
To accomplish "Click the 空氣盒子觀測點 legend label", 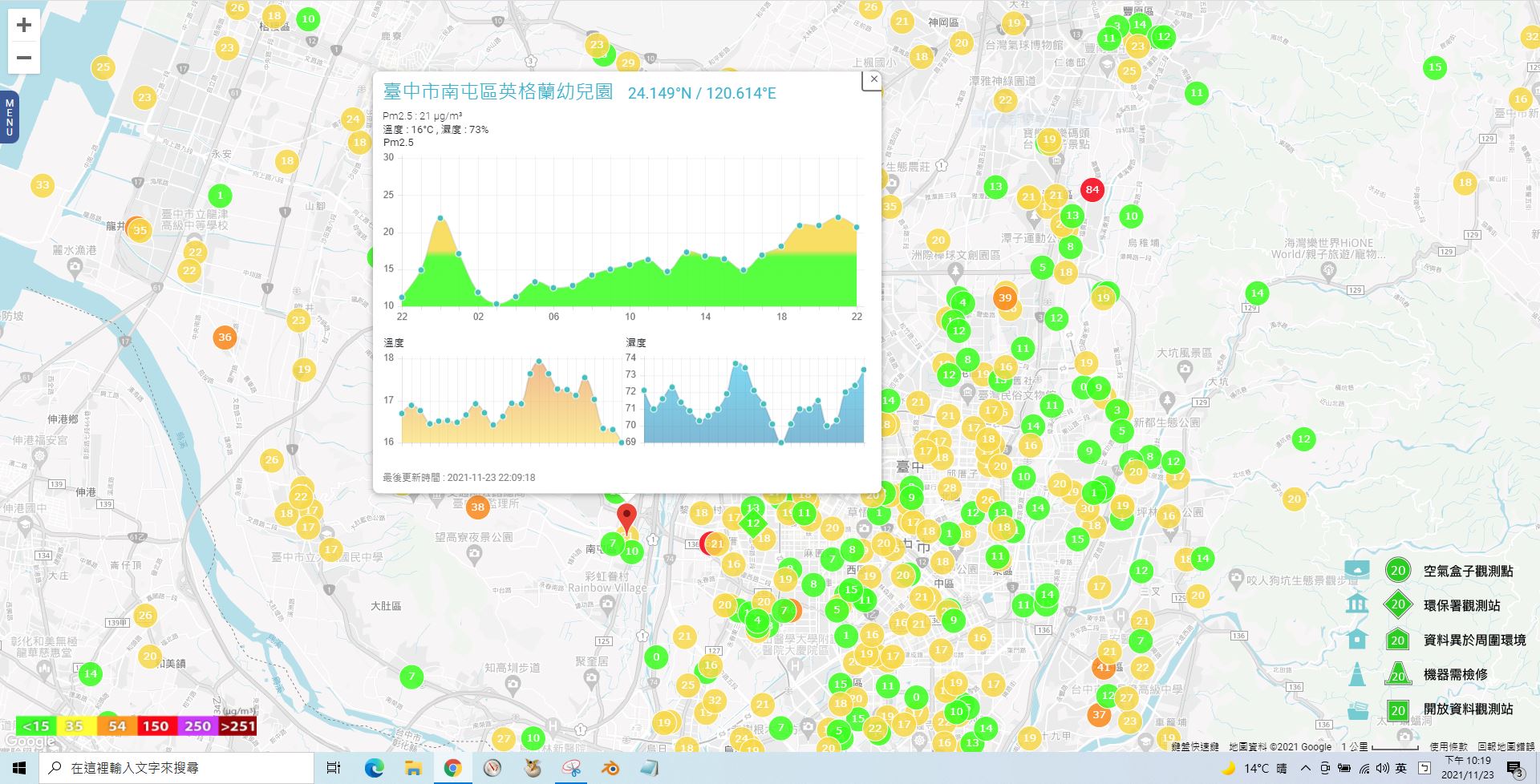I will (1468, 571).
